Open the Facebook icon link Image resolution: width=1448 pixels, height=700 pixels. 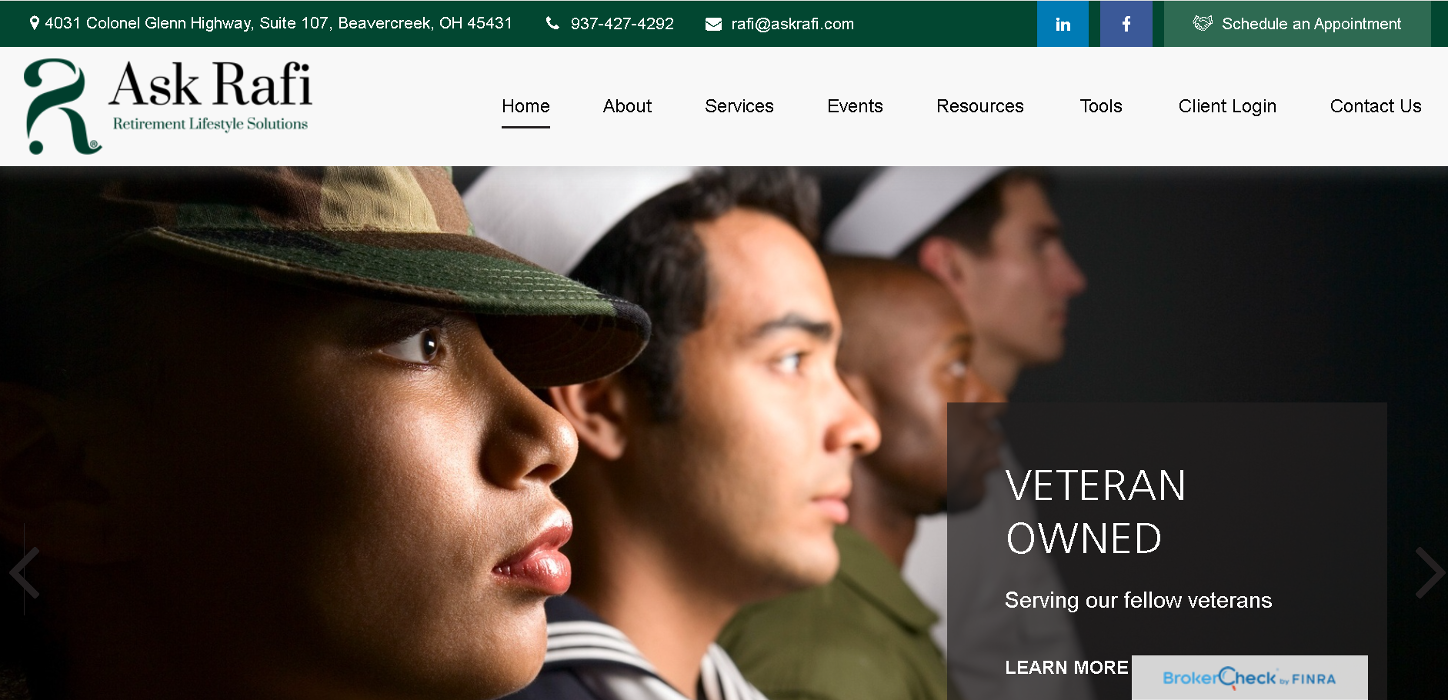1126,24
